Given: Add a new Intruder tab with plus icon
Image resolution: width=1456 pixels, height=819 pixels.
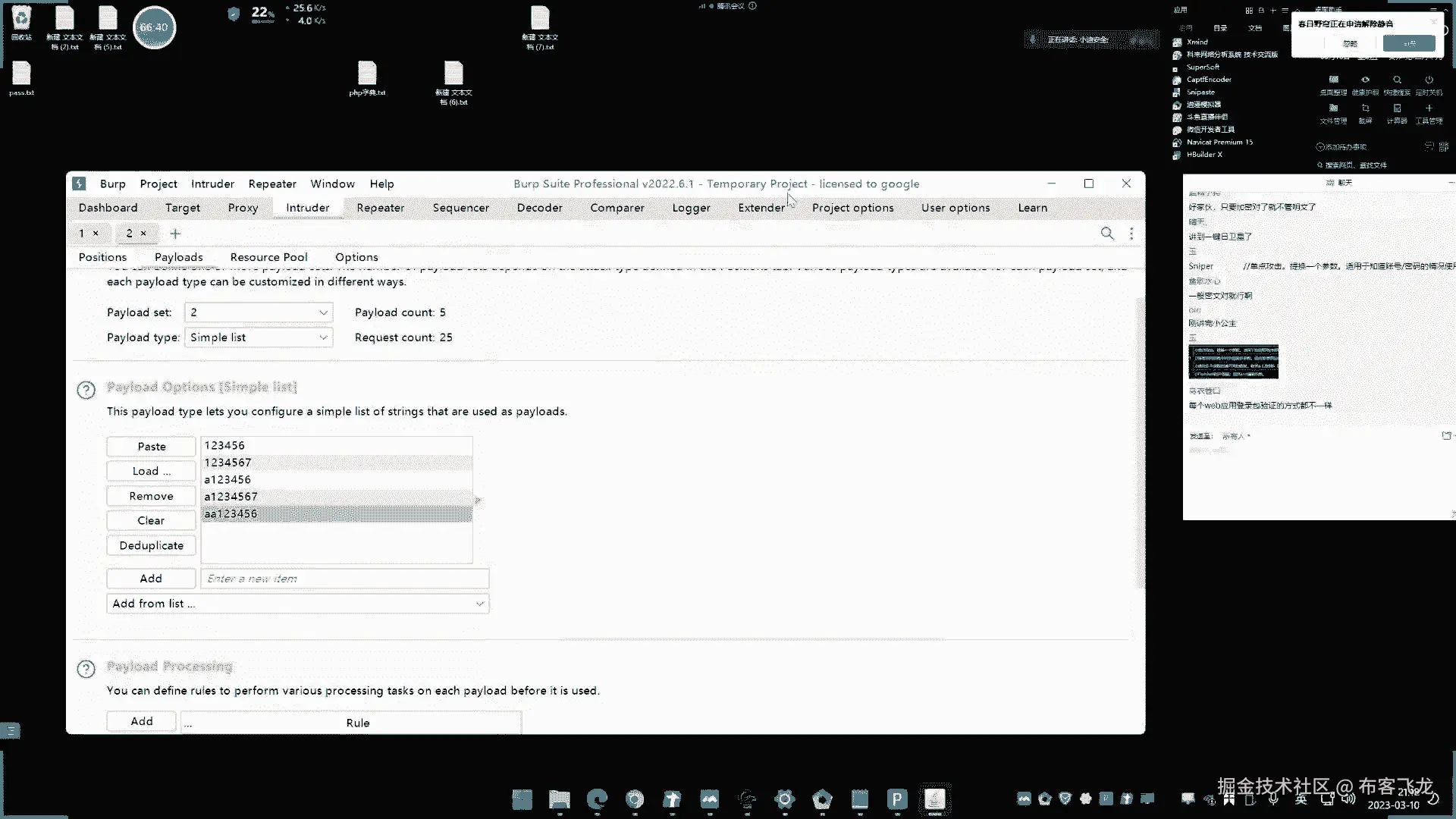Looking at the screenshot, I should click(x=175, y=234).
